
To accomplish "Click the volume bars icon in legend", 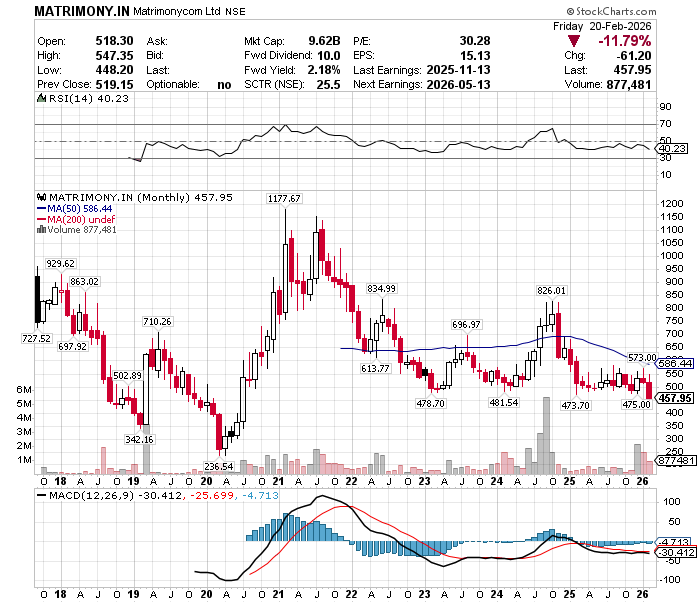I will tap(42, 230).
